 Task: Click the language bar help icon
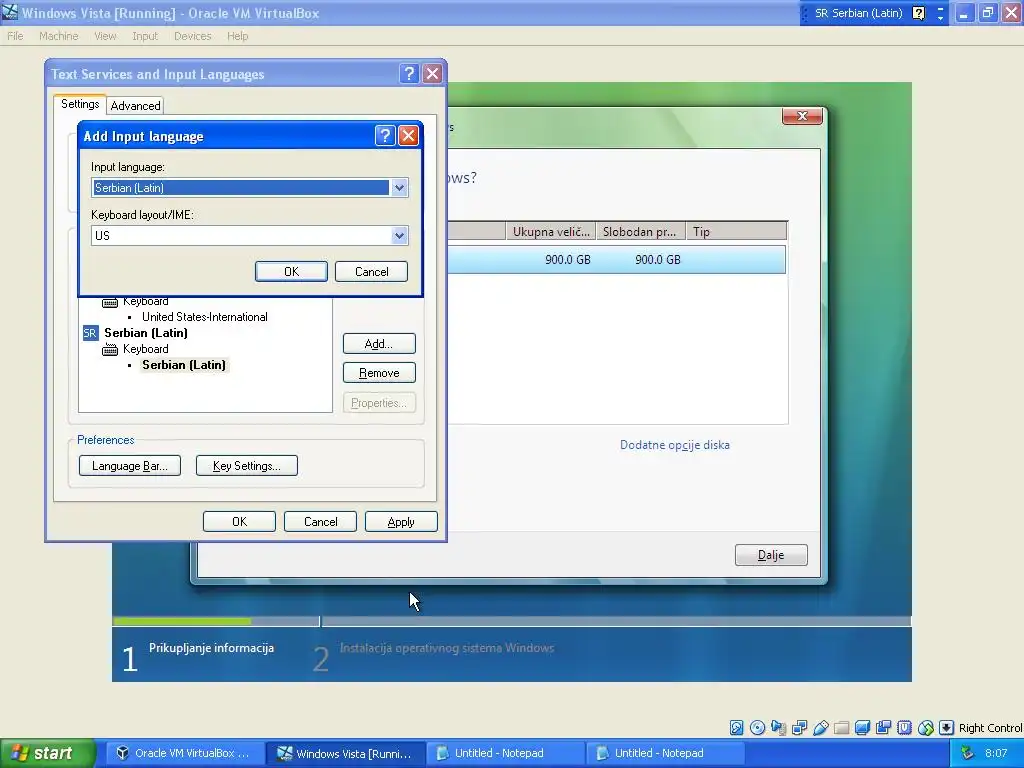[918, 13]
